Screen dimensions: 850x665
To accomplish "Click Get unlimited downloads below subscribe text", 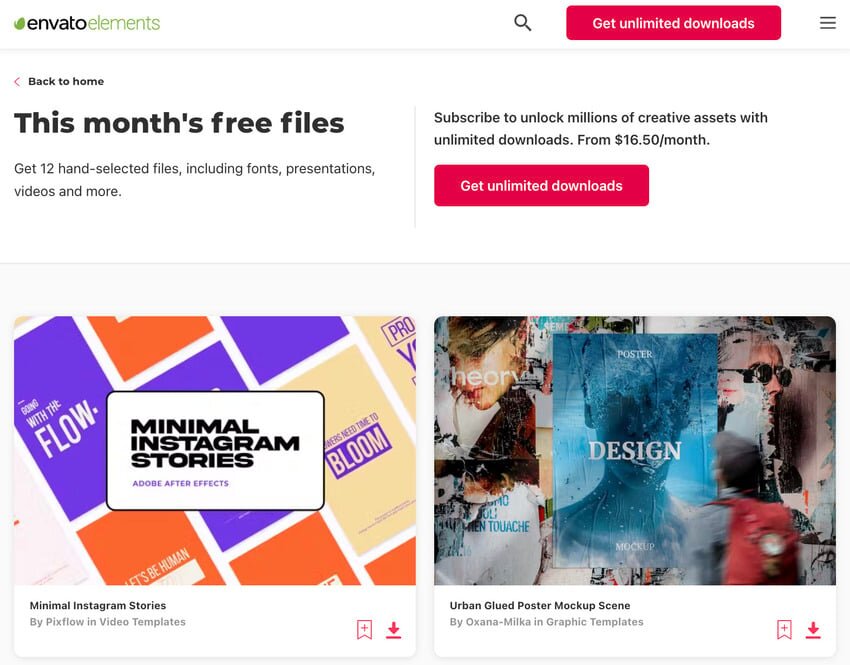I will (x=541, y=185).
